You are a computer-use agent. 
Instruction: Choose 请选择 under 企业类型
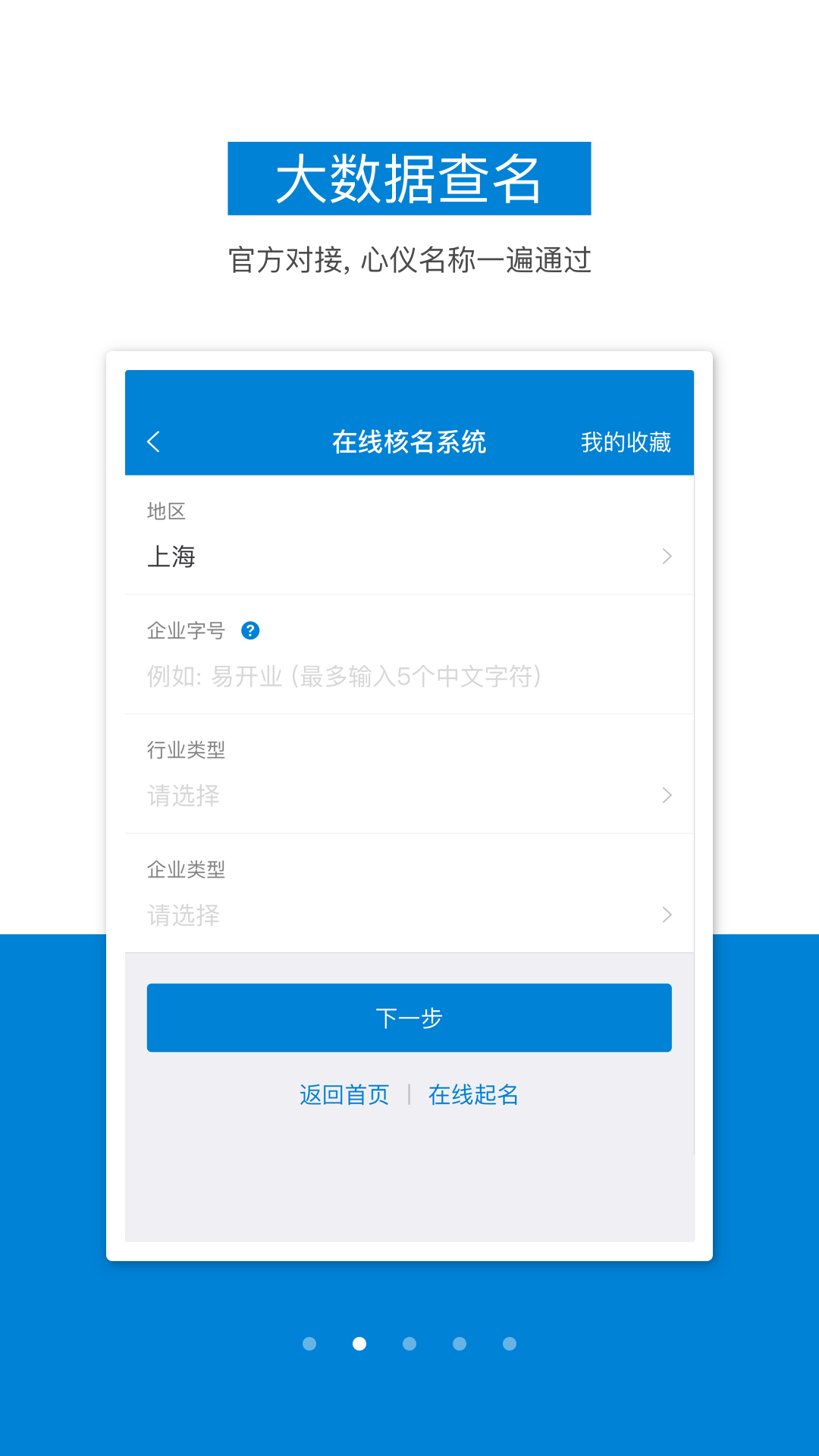point(184,915)
